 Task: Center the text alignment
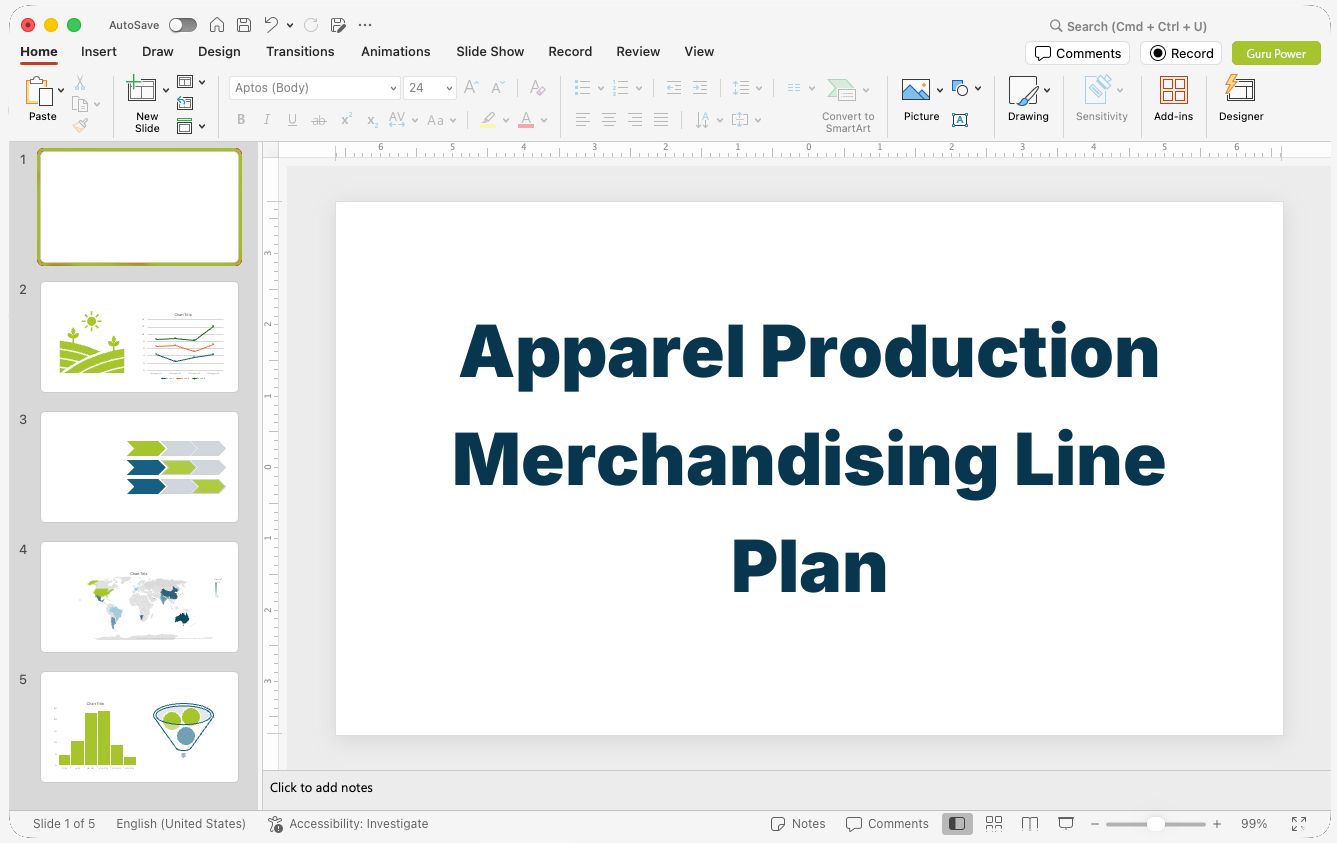tap(609, 120)
